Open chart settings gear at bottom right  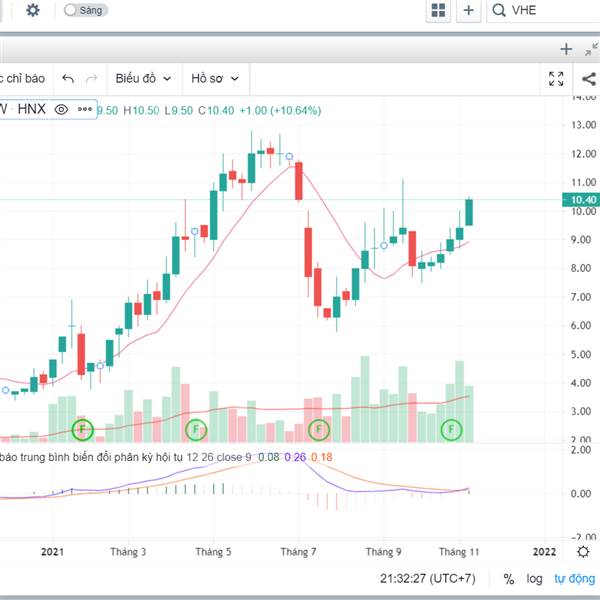pyautogui.click(x=583, y=551)
